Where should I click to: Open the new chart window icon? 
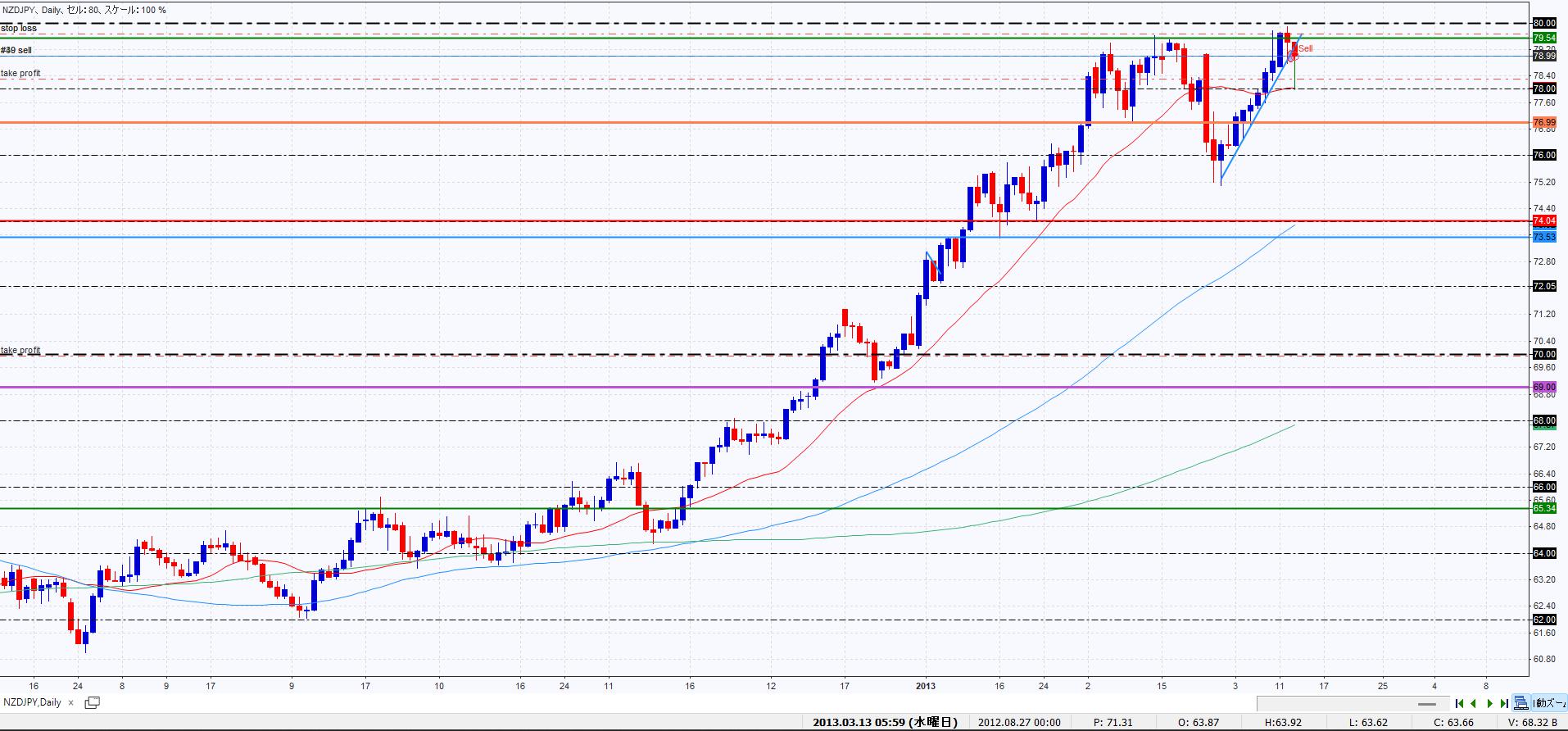[93, 702]
